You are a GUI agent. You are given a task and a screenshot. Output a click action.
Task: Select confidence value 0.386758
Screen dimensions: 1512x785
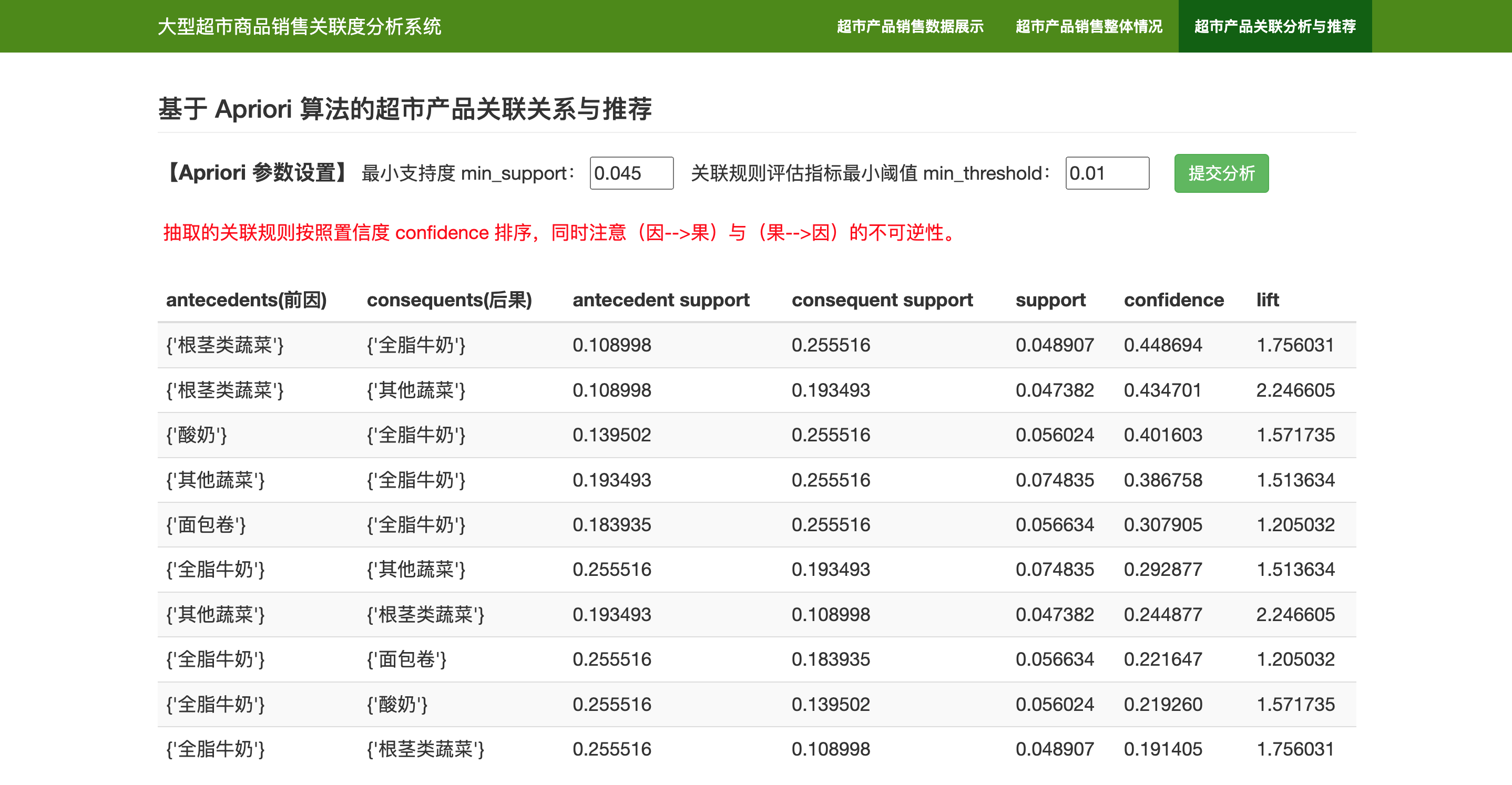coord(1163,480)
